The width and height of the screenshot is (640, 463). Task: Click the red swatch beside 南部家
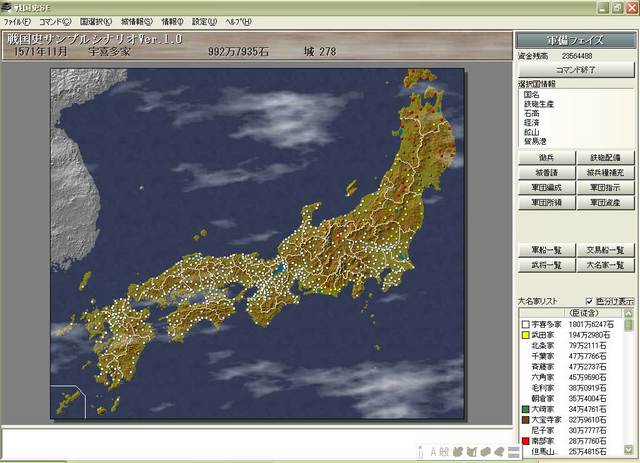coord(526,441)
